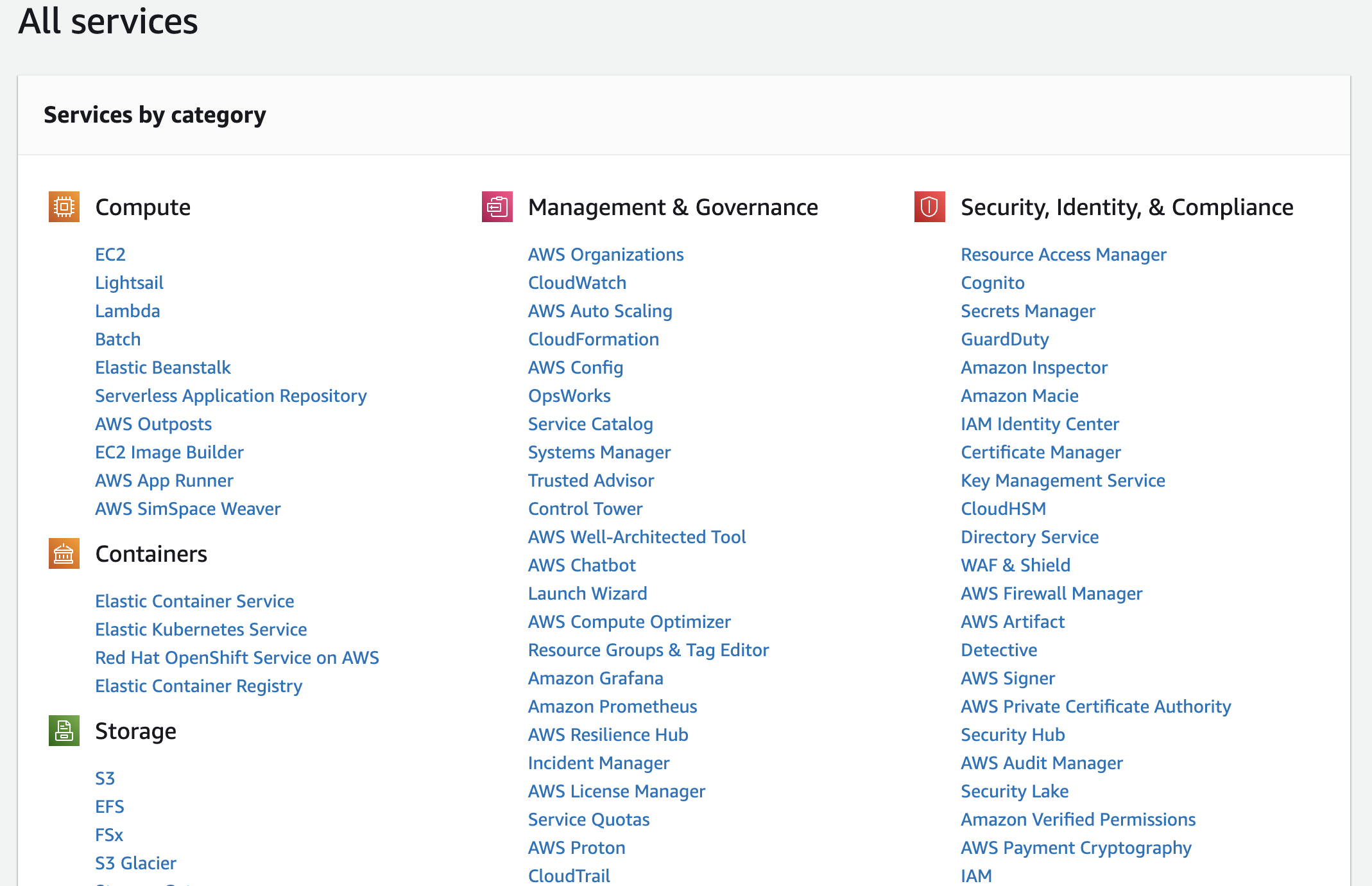This screenshot has width=1372, height=886.
Task: Click the Security, Identity, & Compliance icon
Action: point(929,207)
